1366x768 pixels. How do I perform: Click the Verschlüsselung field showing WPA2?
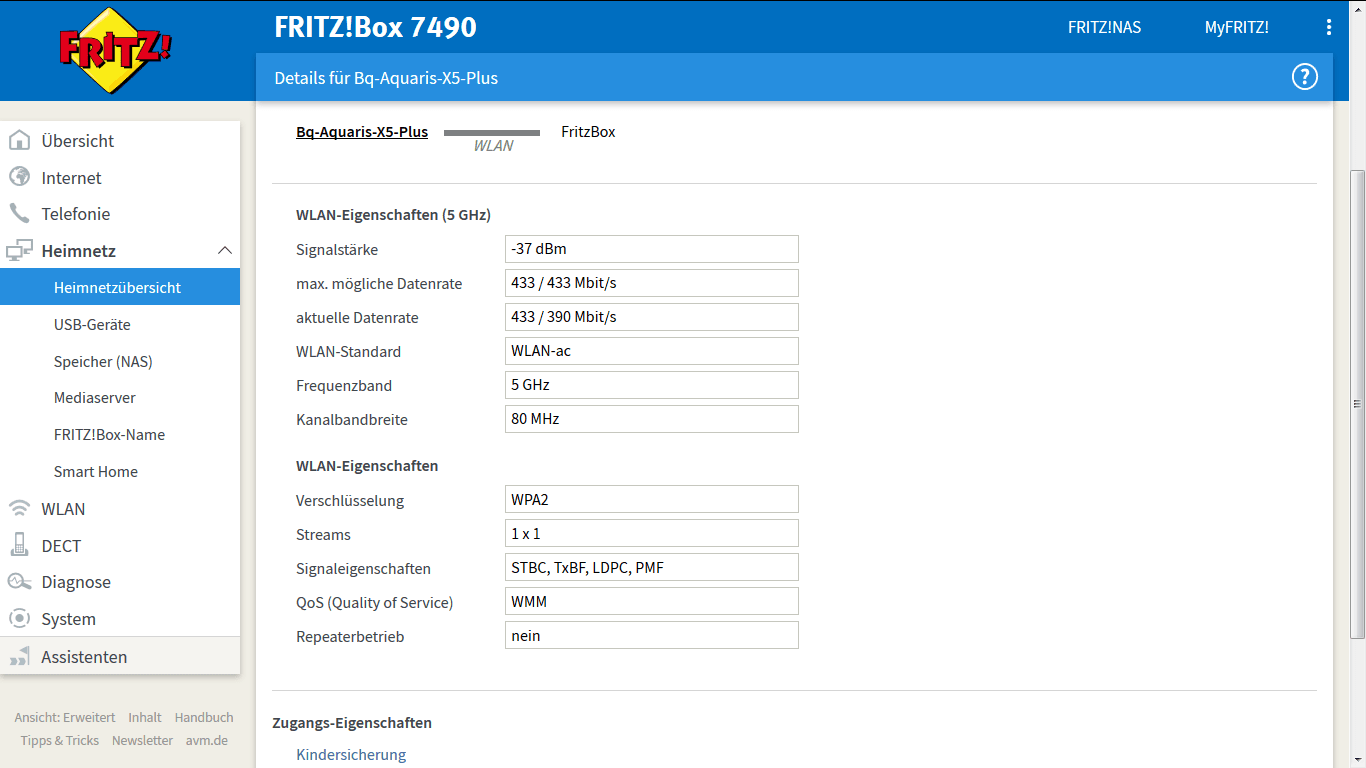(652, 499)
